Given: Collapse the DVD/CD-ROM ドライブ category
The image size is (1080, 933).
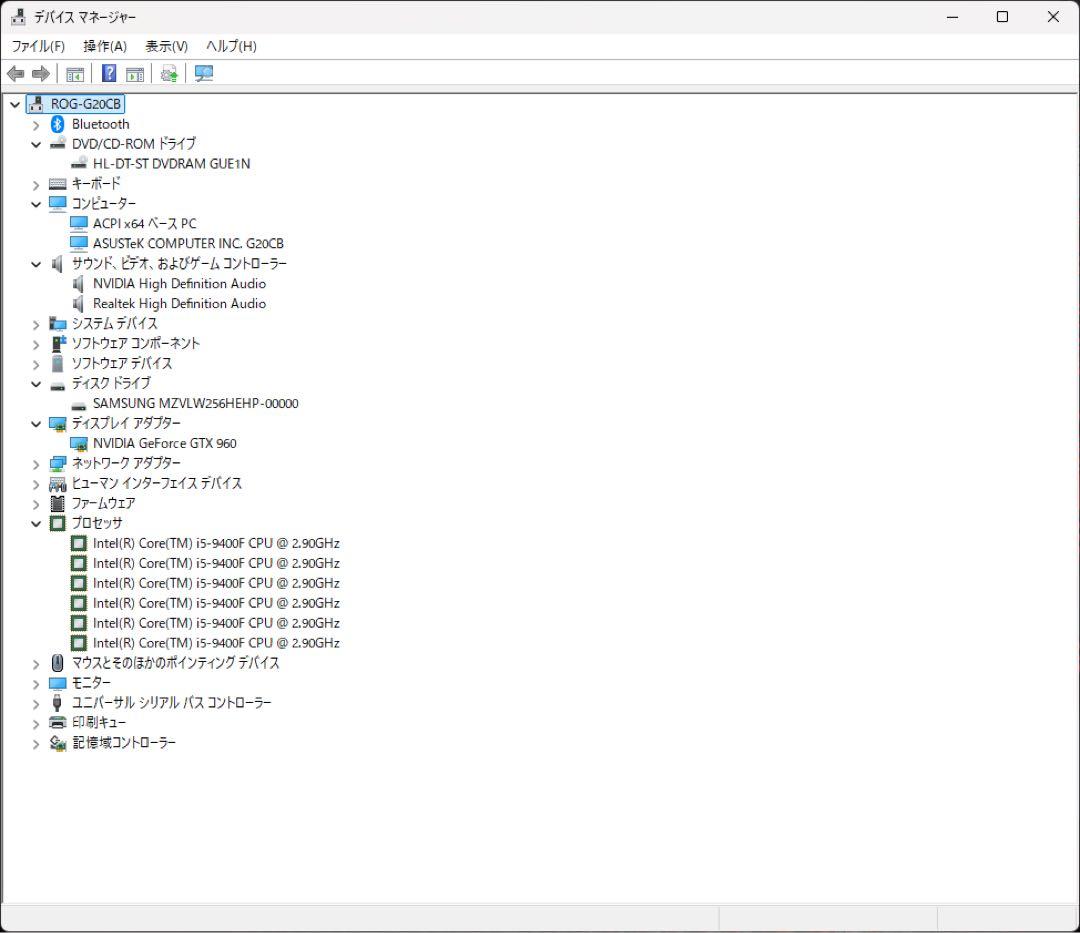Looking at the screenshot, I should [x=36, y=145].
